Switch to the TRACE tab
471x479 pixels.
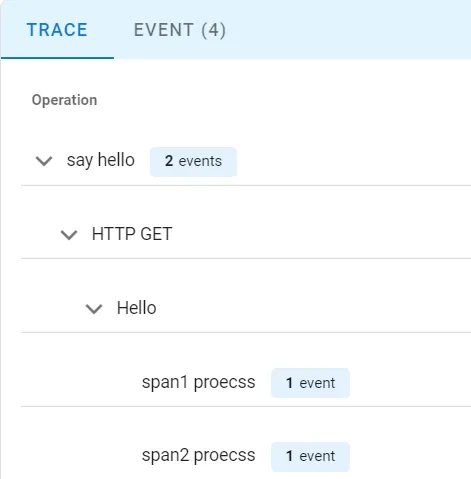pos(57,30)
